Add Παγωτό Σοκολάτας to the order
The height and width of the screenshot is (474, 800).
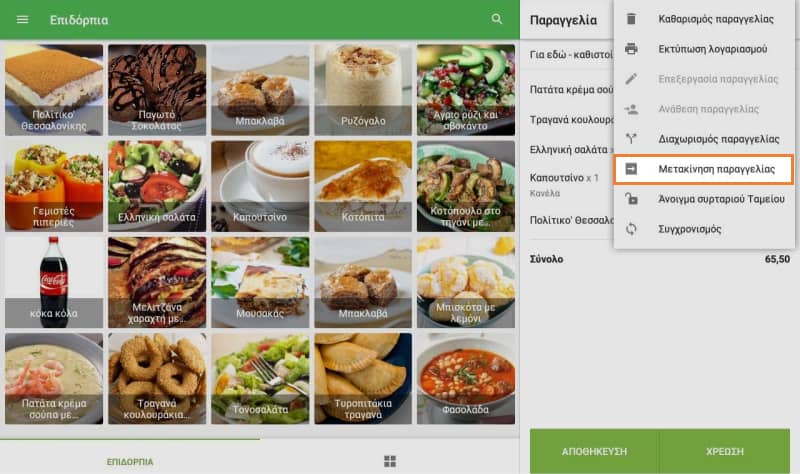(157, 90)
